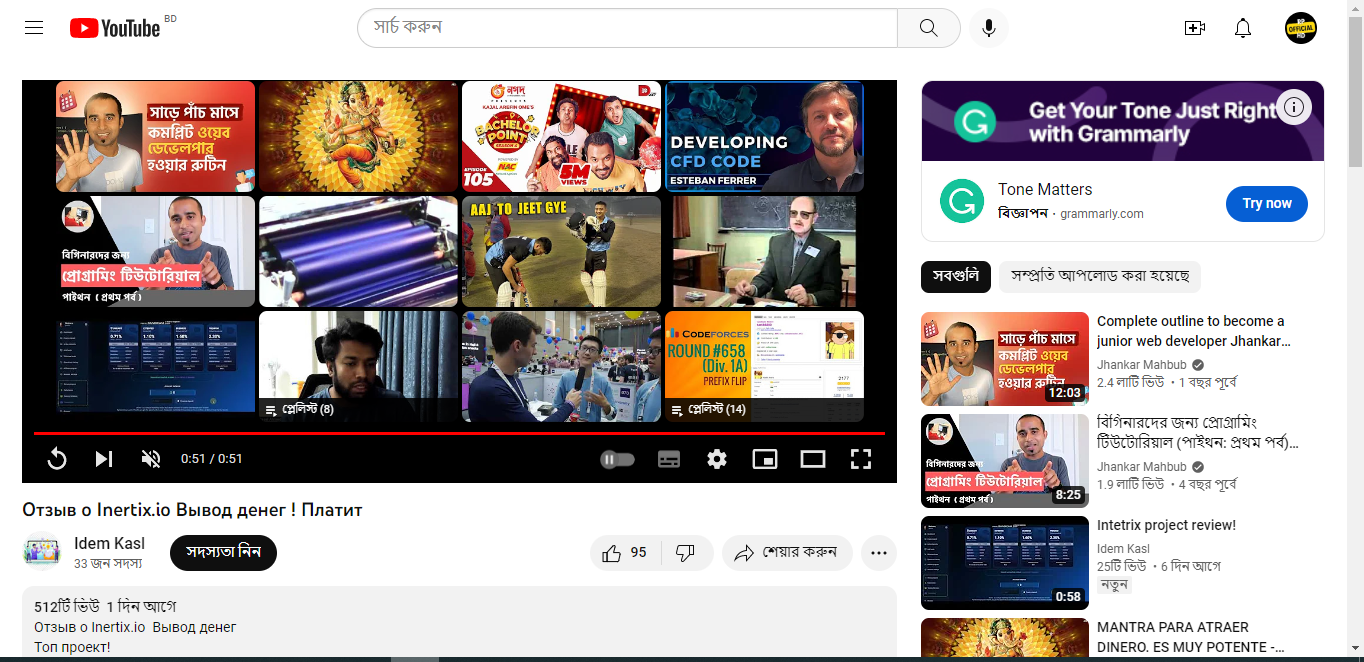Open sidebar Python beginner tutorial thumbnail
The image size is (1364, 662).
coord(1005,461)
